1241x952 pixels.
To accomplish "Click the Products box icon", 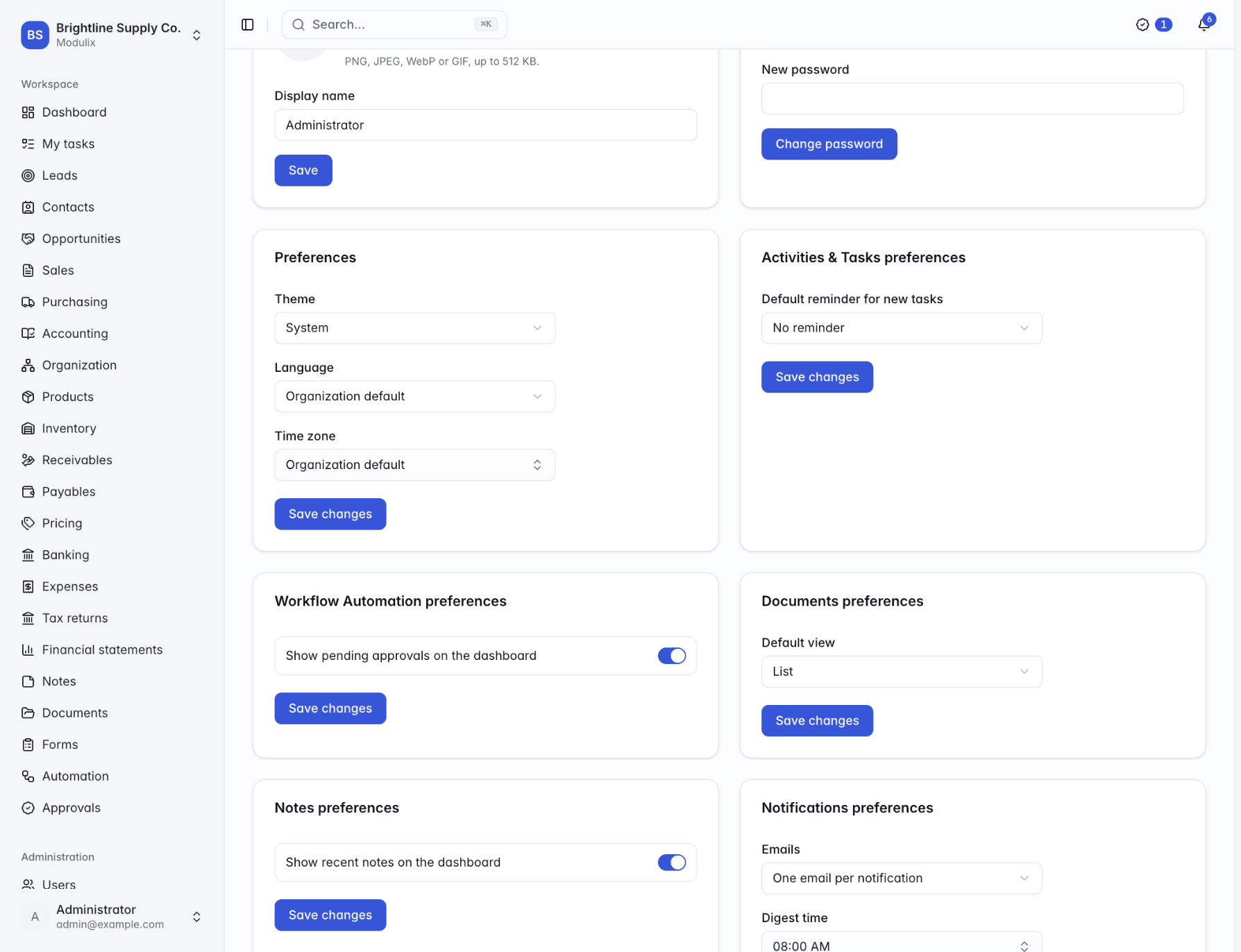I will pos(28,396).
